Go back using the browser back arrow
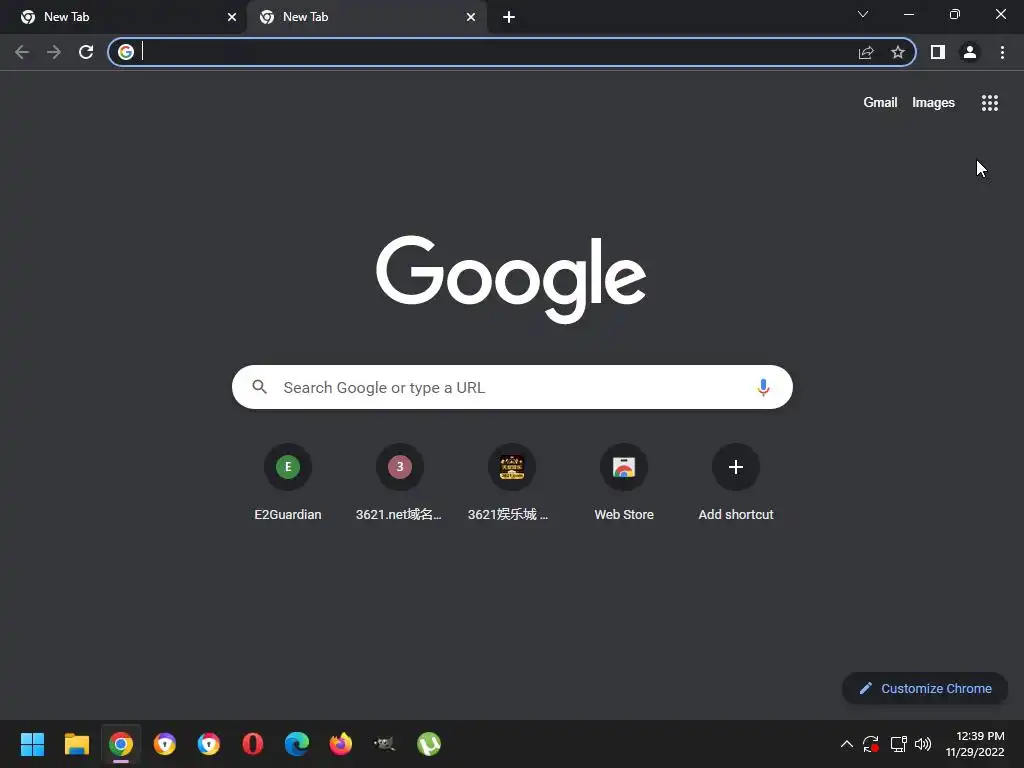This screenshot has height=768, width=1024. [x=22, y=52]
